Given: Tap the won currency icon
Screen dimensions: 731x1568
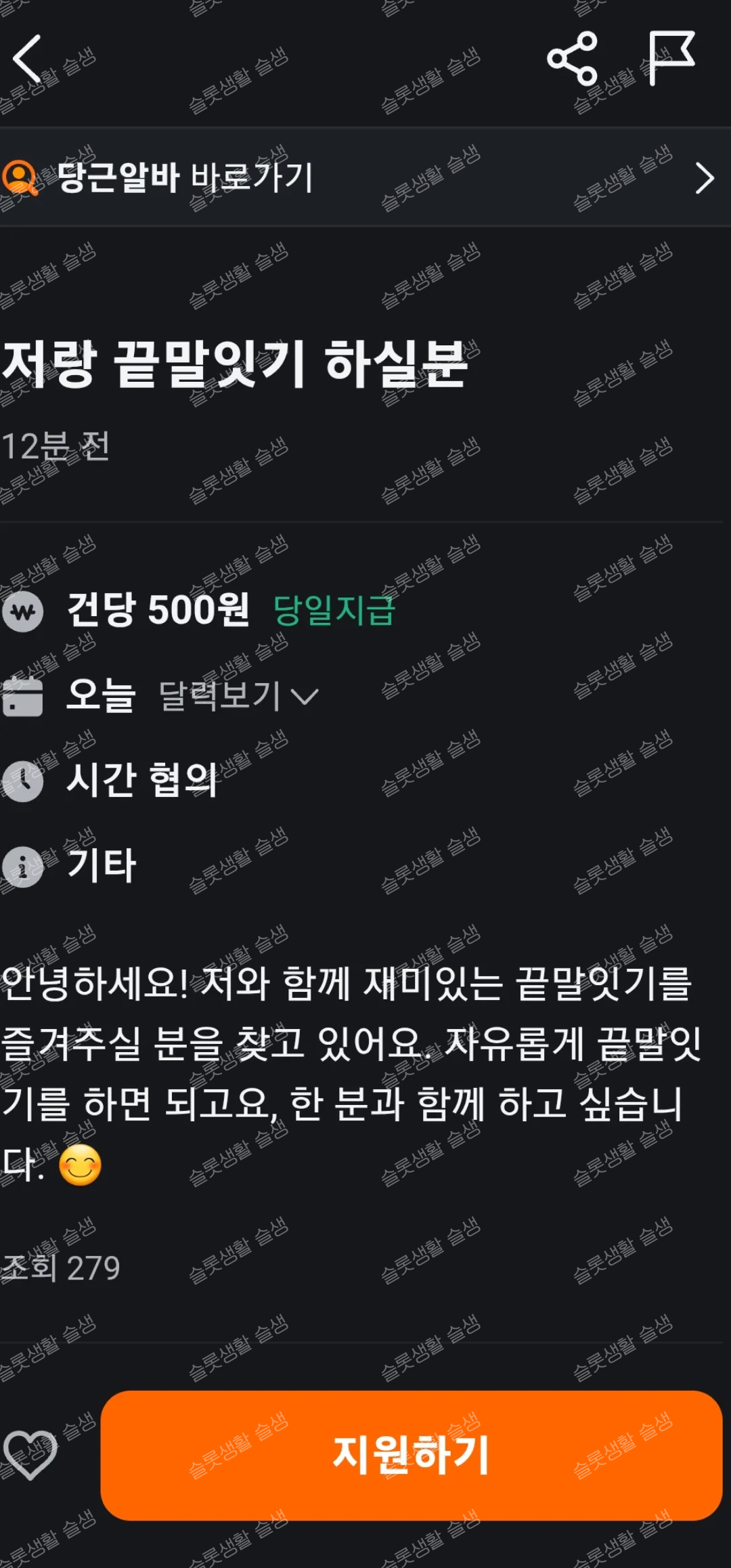Looking at the screenshot, I should 23,611.
